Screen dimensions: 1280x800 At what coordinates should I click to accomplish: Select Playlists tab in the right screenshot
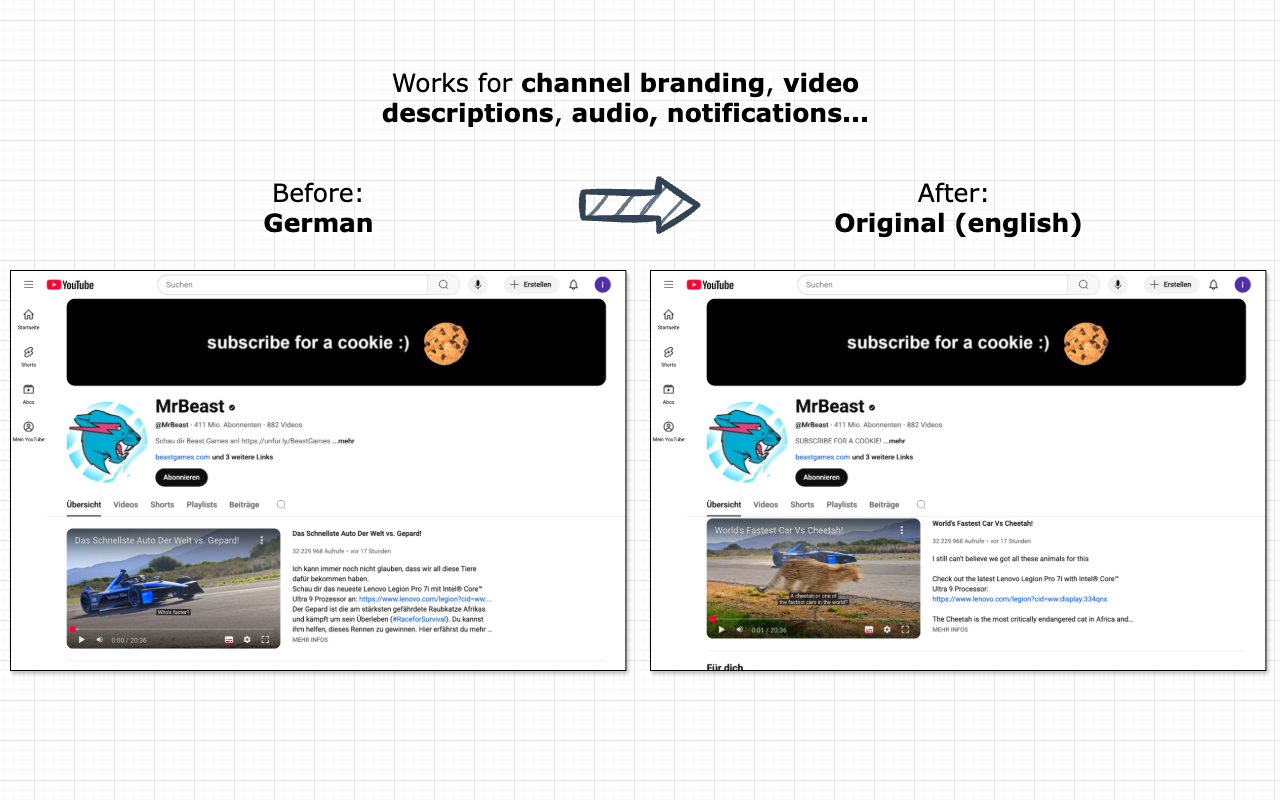(x=842, y=505)
